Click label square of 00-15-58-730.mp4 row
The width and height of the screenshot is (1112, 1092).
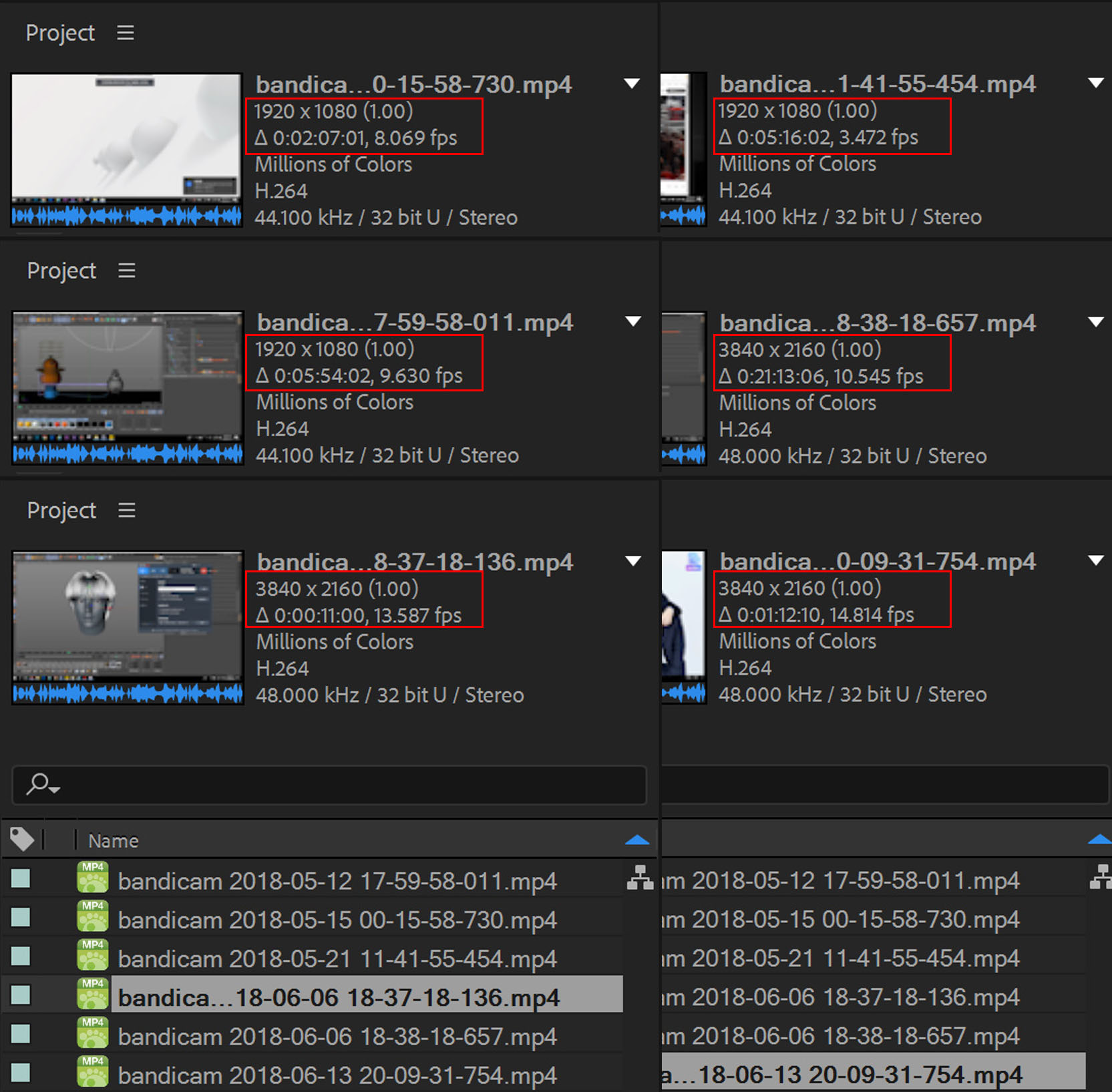point(21,918)
